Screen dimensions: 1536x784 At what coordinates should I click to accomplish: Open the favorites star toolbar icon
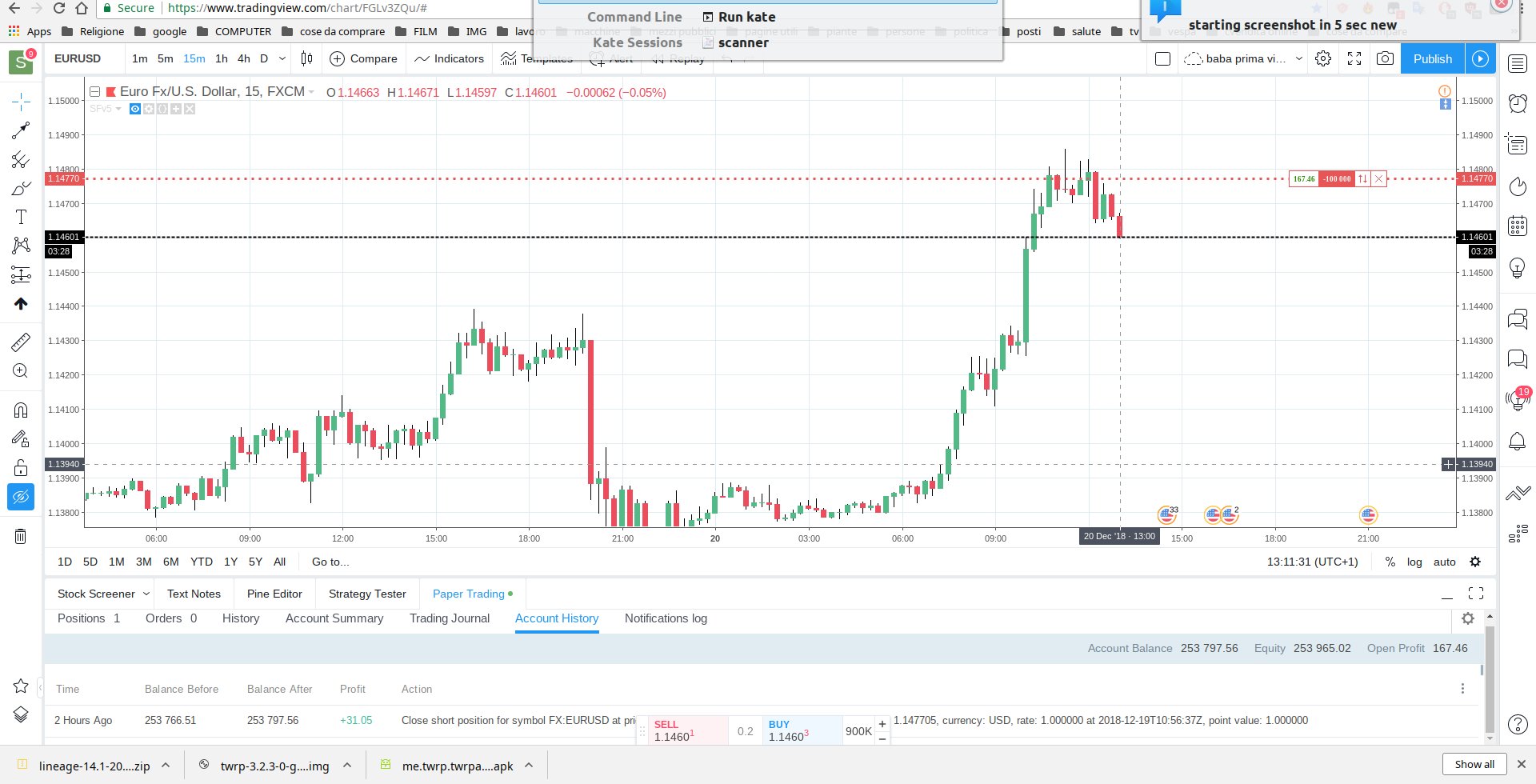point(21,686)
